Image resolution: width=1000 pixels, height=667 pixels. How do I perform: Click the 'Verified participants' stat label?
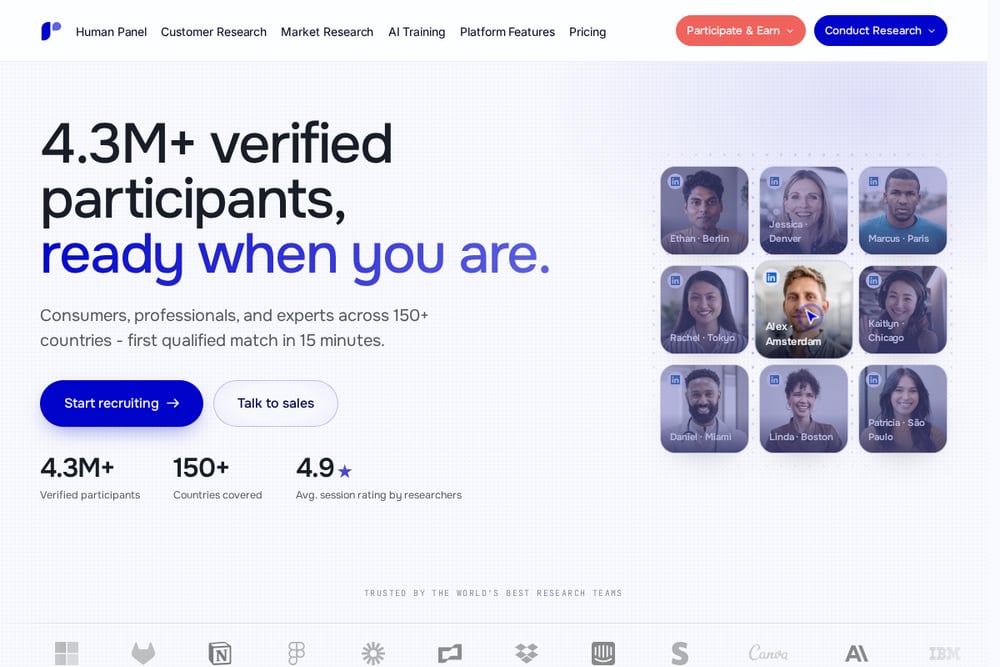90,495
